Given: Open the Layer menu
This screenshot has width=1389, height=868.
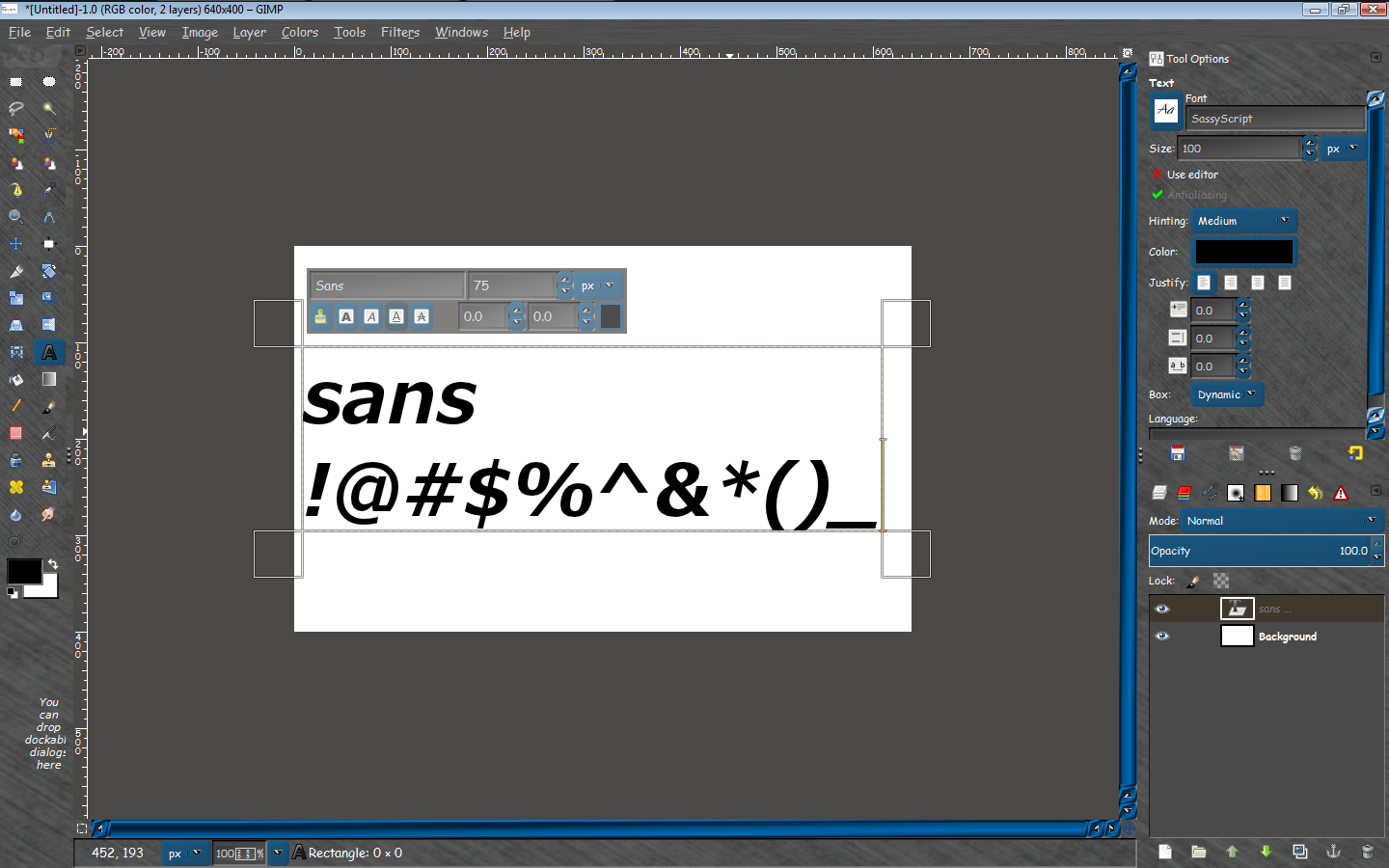Looking at the screenshot, I should pos(249,32).
